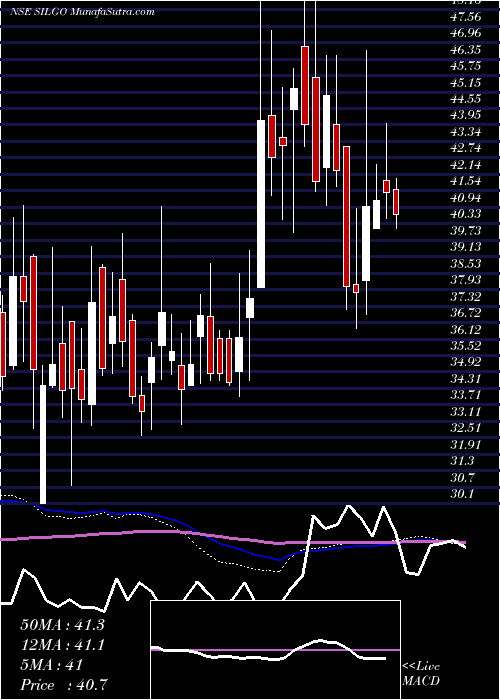This screenshot has width=500, height=700.
Task: Click the 31.3 price axis label
Action: pos(462,461)
